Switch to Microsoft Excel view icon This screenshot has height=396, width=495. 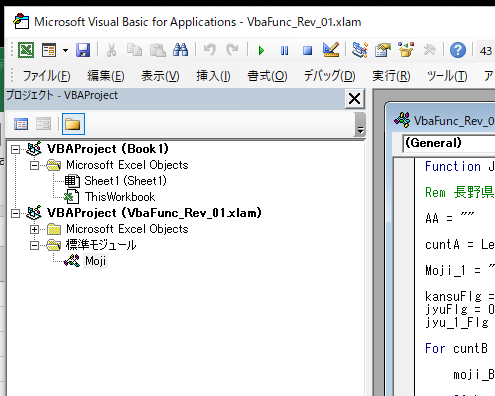click(26, 51)
